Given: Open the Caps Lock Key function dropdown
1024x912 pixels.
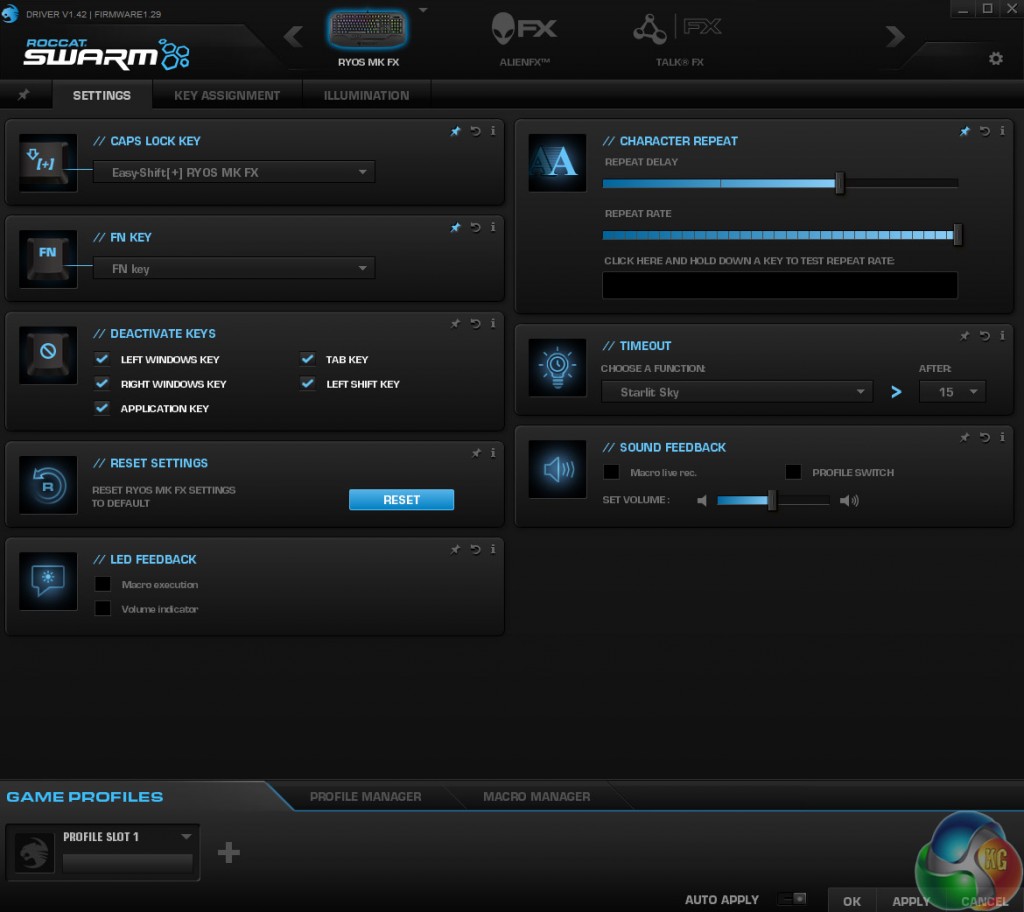Looking at the screenshot, I should (234, 172).
